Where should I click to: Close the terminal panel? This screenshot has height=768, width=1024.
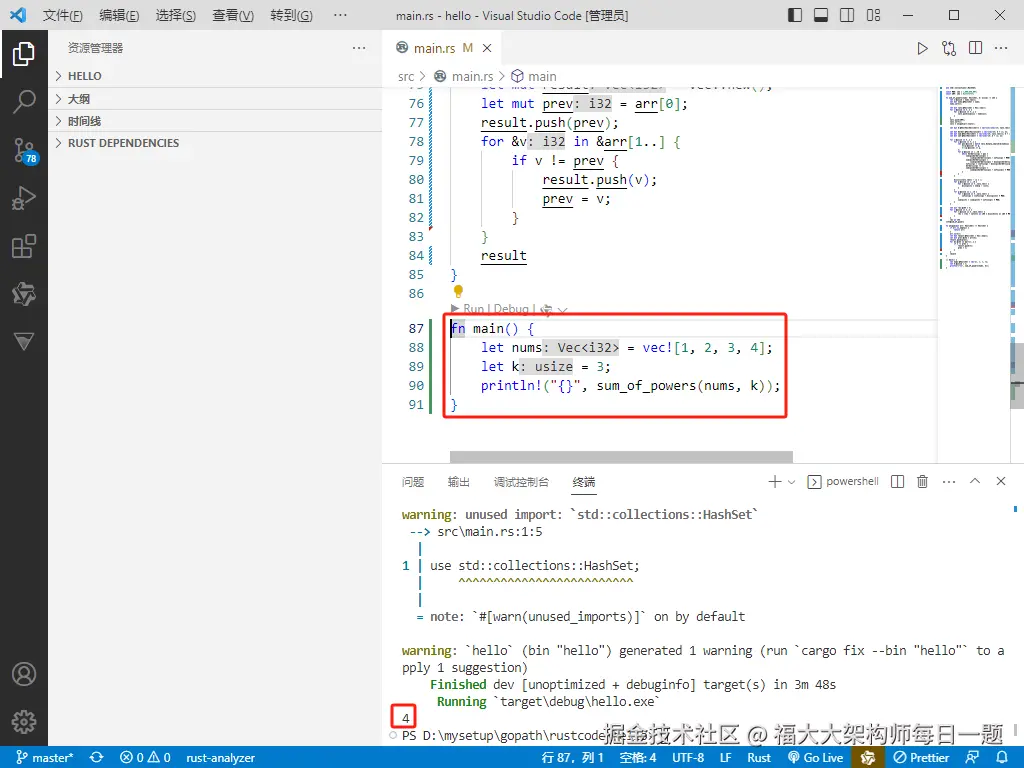pyautogui.click(x=1000, y=481)
